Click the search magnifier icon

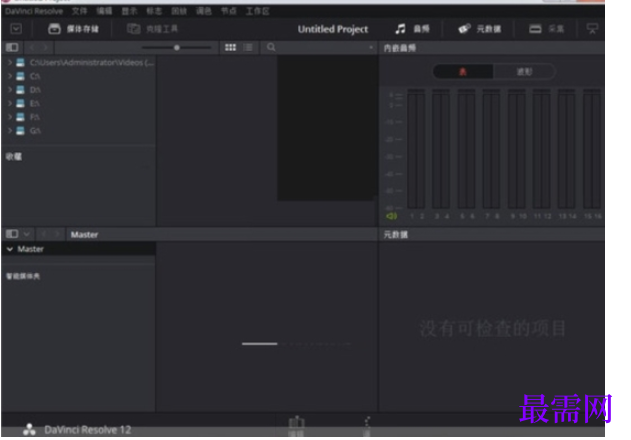(271, 48)
